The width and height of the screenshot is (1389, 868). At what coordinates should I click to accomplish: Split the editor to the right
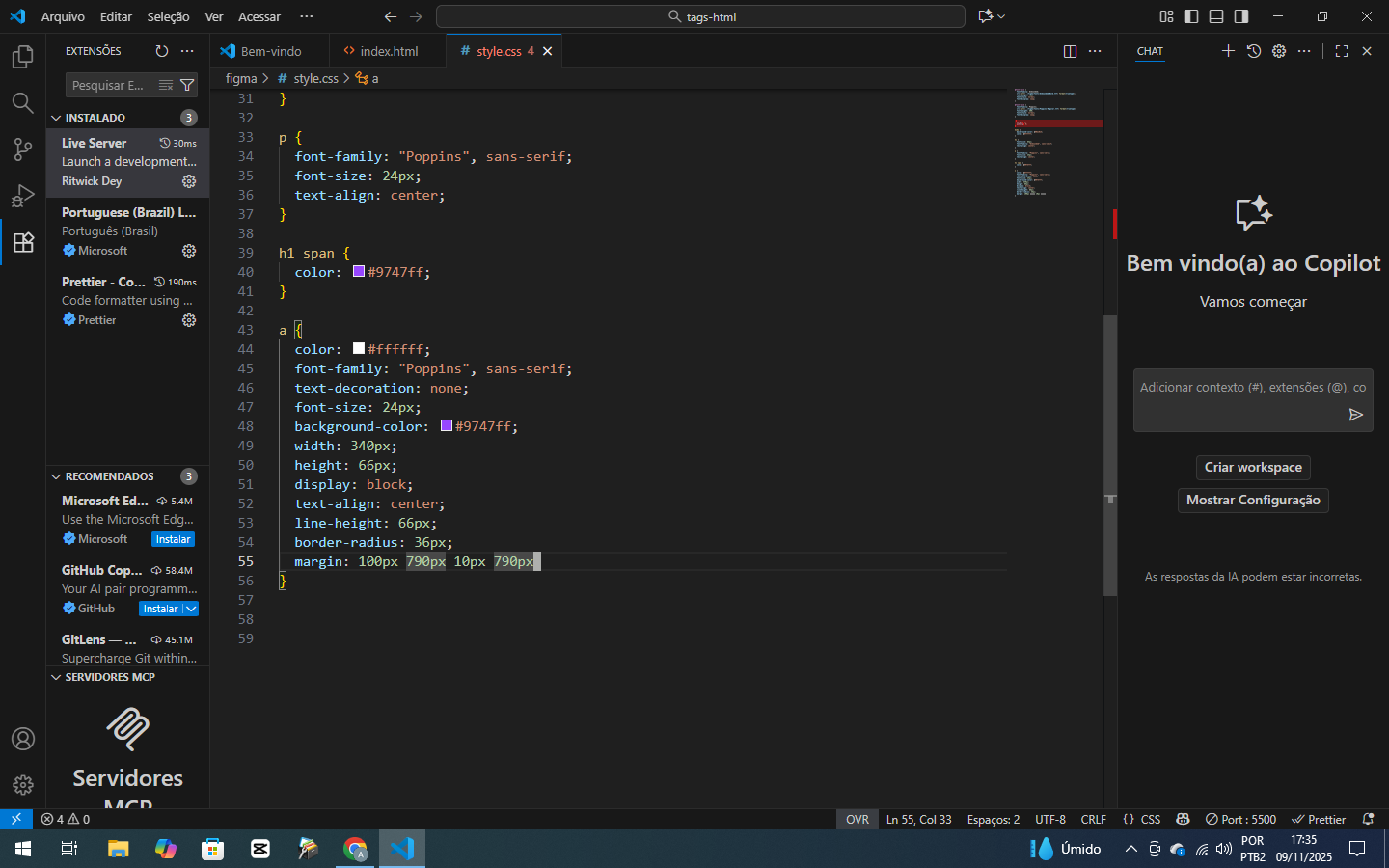pos(1070,51)
